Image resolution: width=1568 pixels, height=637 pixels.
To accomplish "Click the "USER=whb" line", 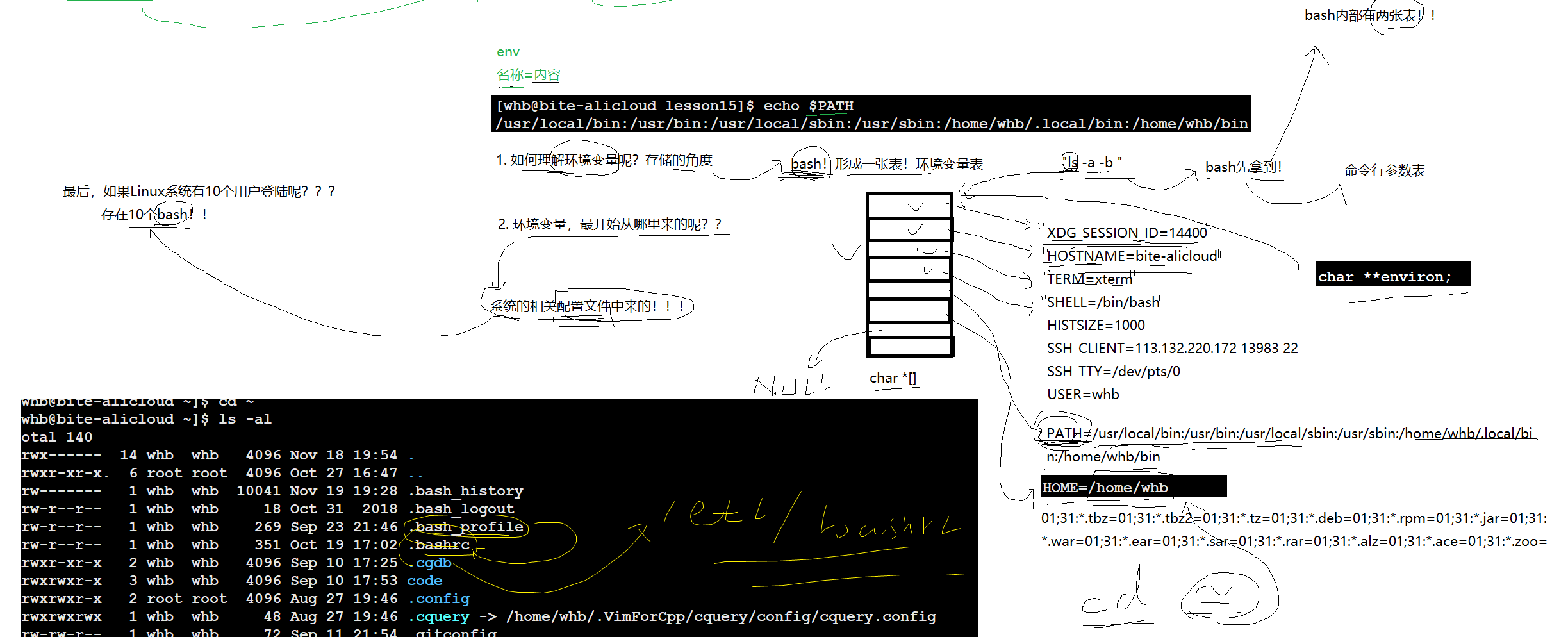I will click(1083, 394).
